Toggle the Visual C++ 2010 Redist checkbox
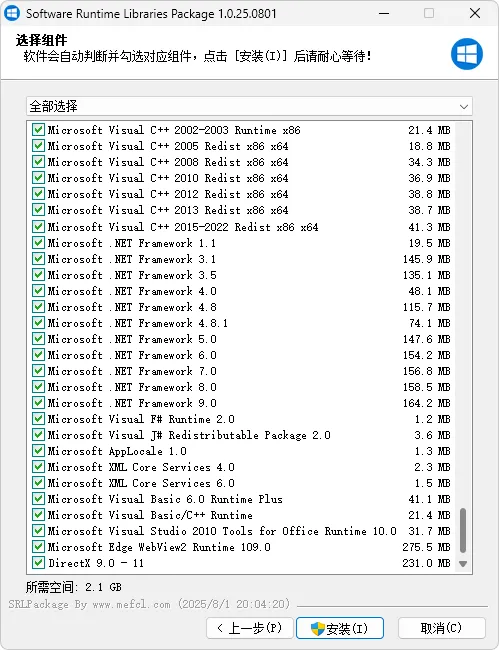This screenshot has width=499, height=650. (x=38, y=178)
